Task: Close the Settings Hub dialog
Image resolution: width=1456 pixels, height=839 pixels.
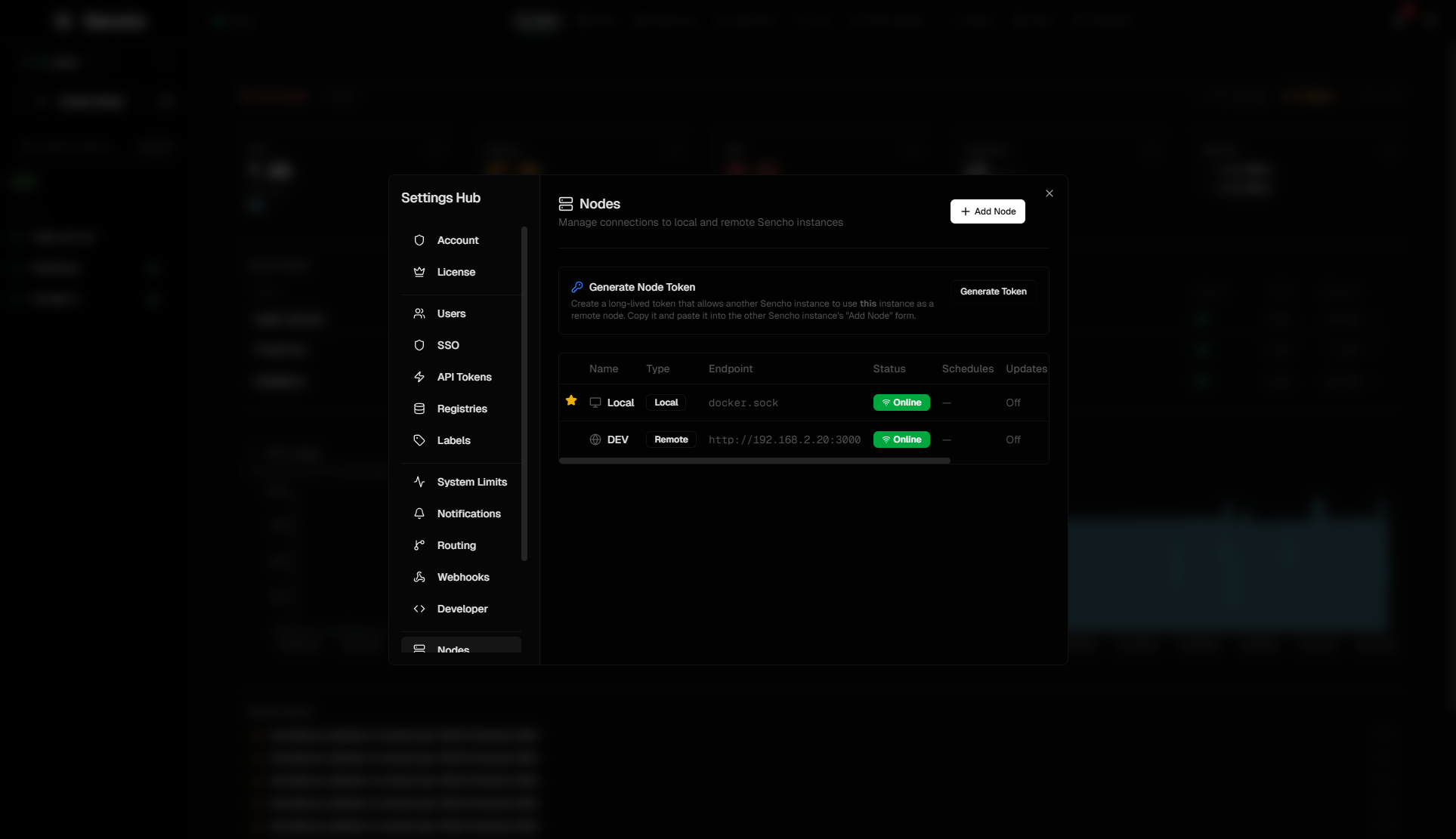Action: [x=1049, y=194]
